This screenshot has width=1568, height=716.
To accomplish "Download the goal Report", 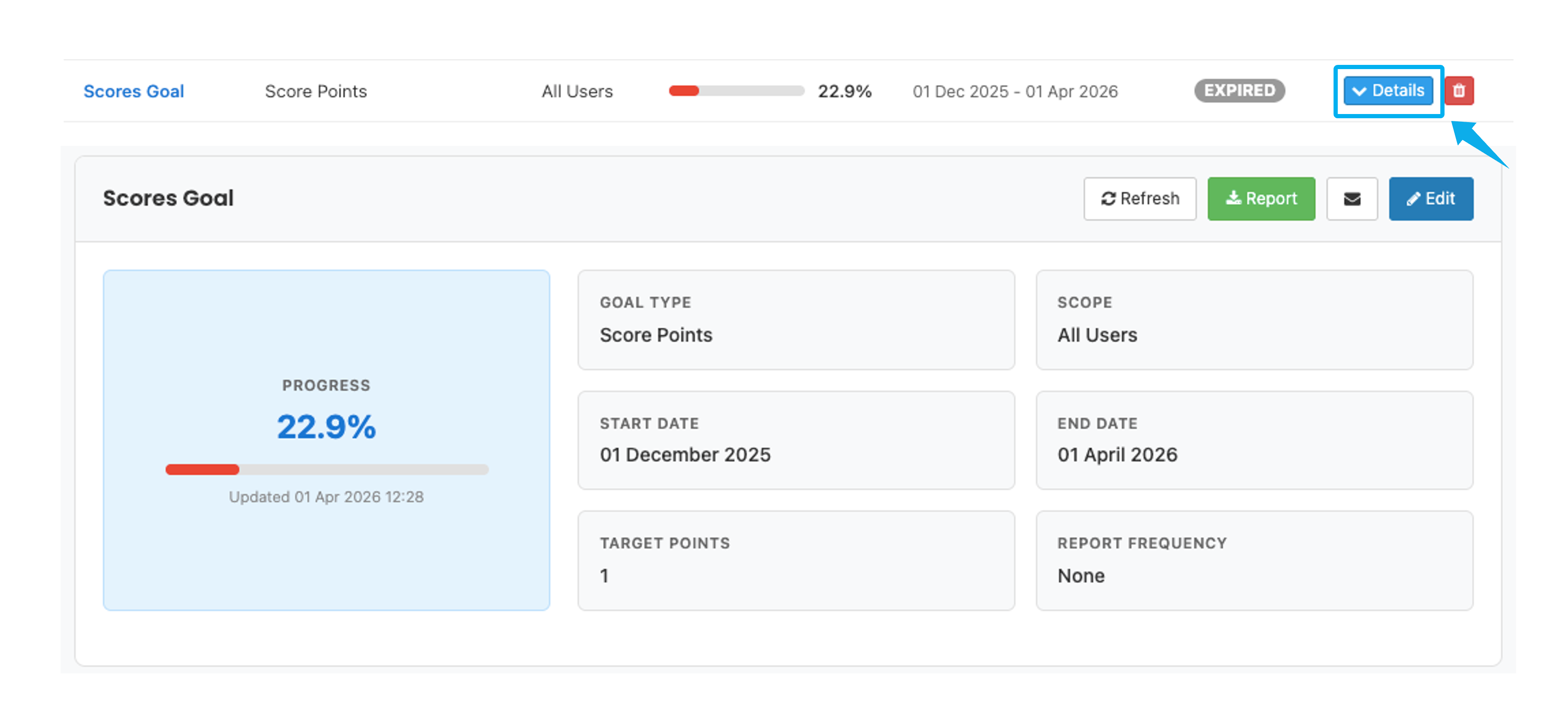I will click(1261, 199).
